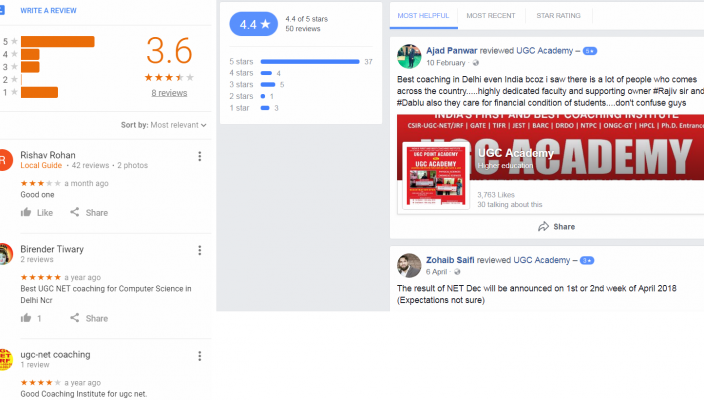Click UGC Academy title on cover image

click(515, 153)
